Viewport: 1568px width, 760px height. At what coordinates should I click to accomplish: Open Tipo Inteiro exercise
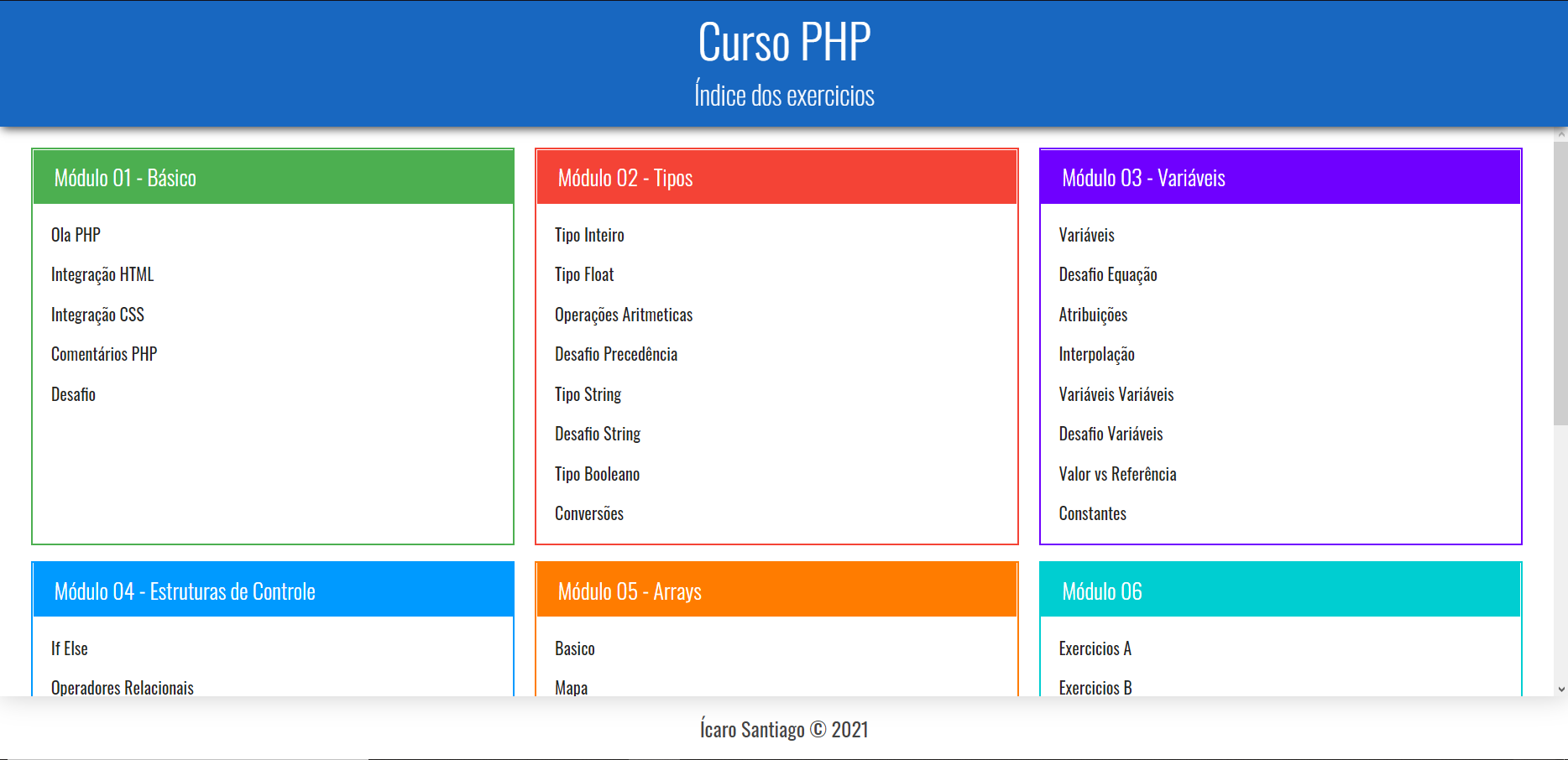tap(589, 235)
